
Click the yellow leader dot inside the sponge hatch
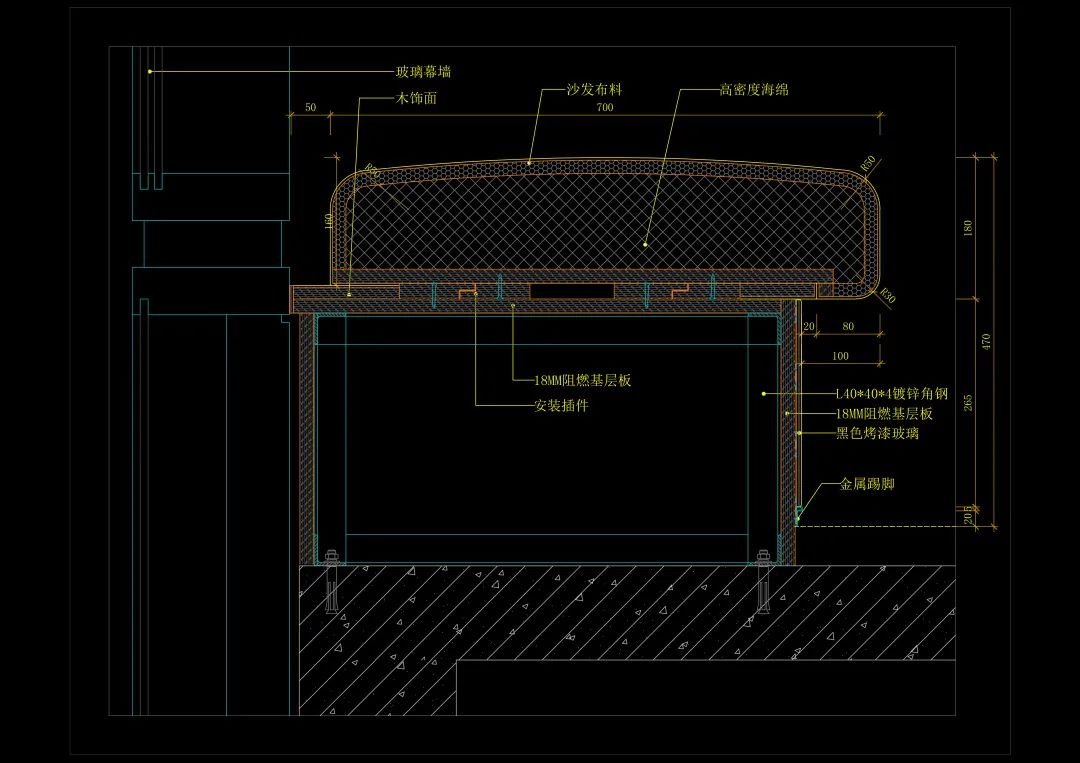(x=645, y=243)
